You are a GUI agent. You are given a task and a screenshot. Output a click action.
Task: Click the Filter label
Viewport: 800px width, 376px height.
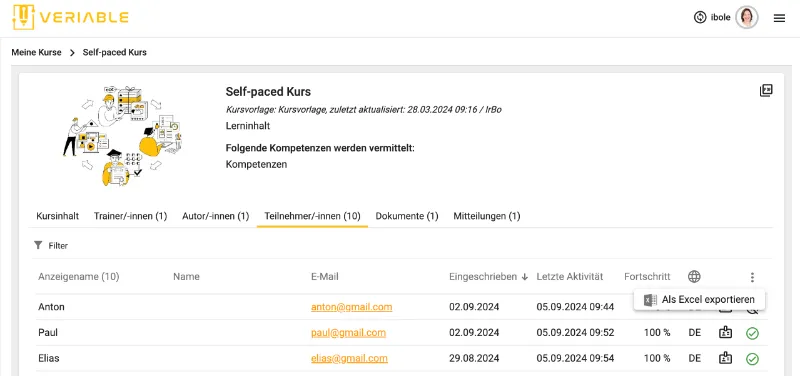(58, 246)
